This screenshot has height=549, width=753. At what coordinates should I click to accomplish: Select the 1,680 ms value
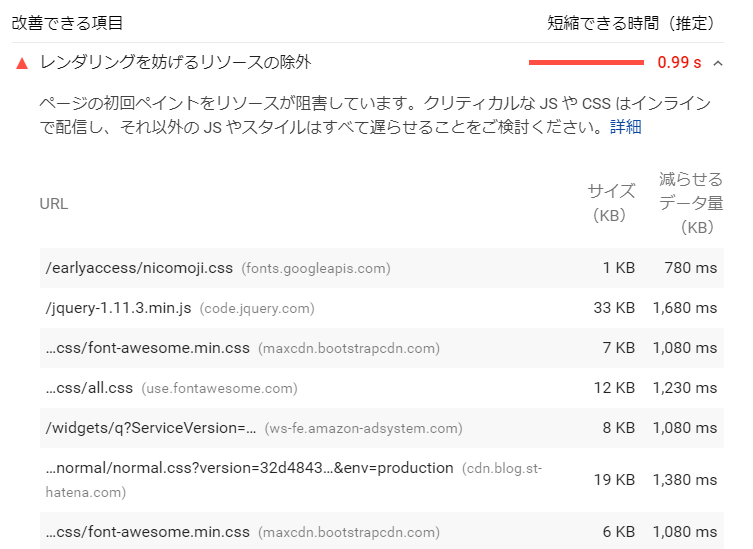pos(685,308)
